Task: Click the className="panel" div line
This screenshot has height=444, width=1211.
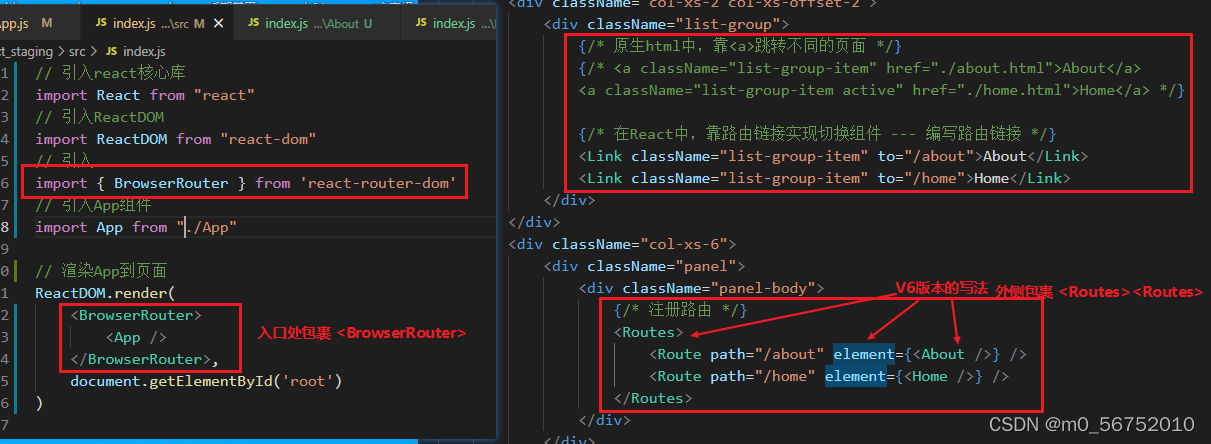Action: click(x=645, y=266)
